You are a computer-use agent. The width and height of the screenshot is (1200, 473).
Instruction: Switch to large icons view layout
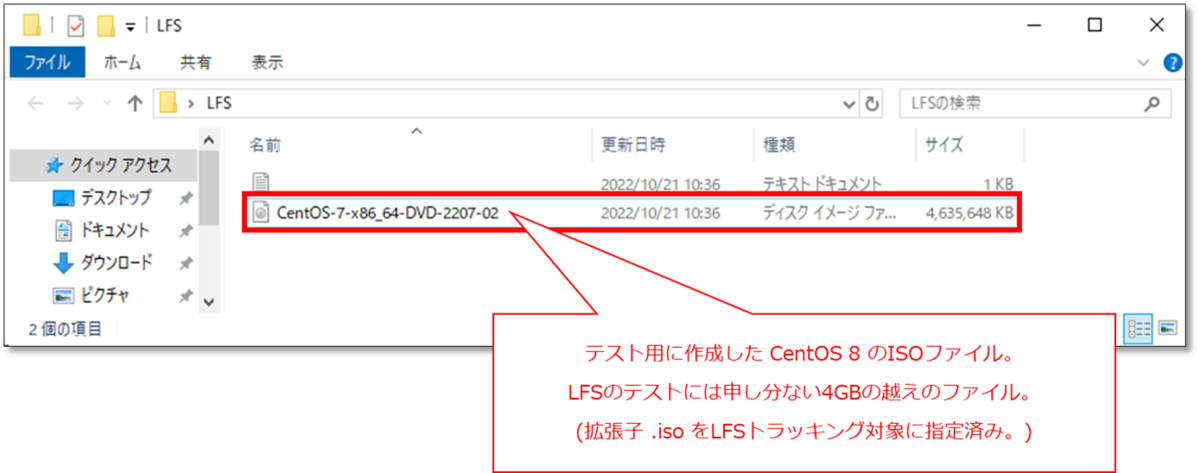(x=1167, y=327)
